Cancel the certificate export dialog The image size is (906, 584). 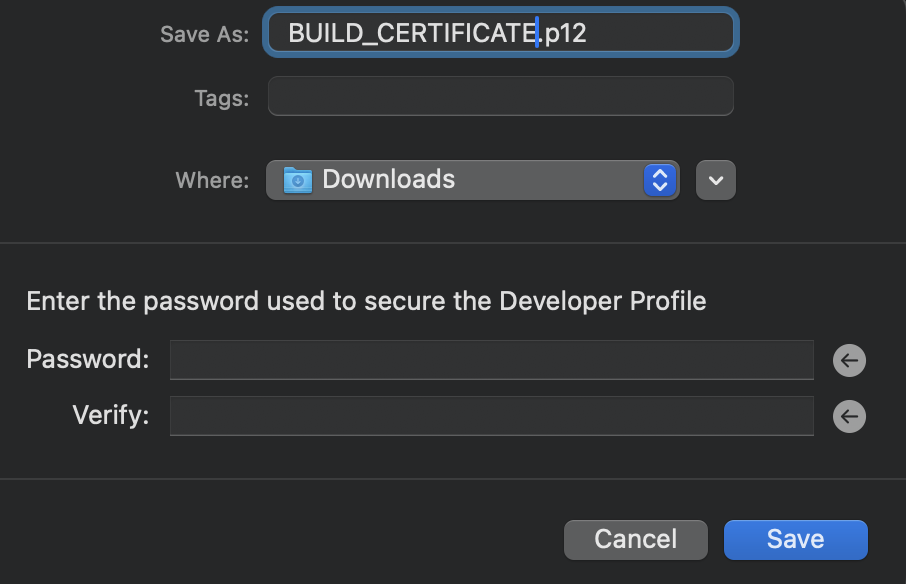(x=635, y=539)
